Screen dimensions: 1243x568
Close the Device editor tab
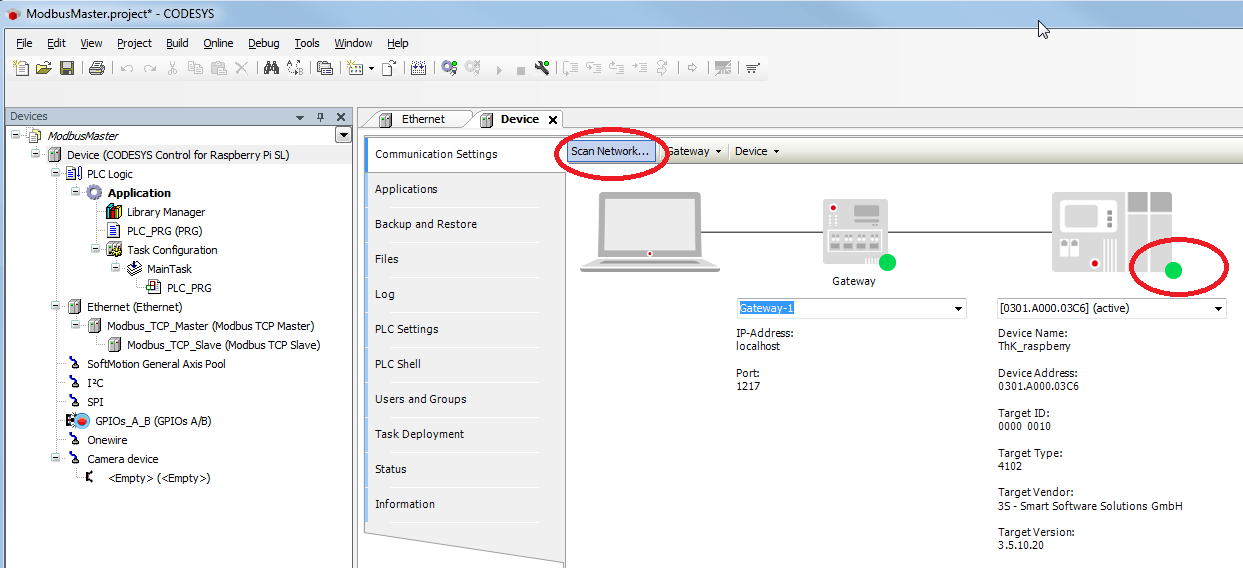553,120
